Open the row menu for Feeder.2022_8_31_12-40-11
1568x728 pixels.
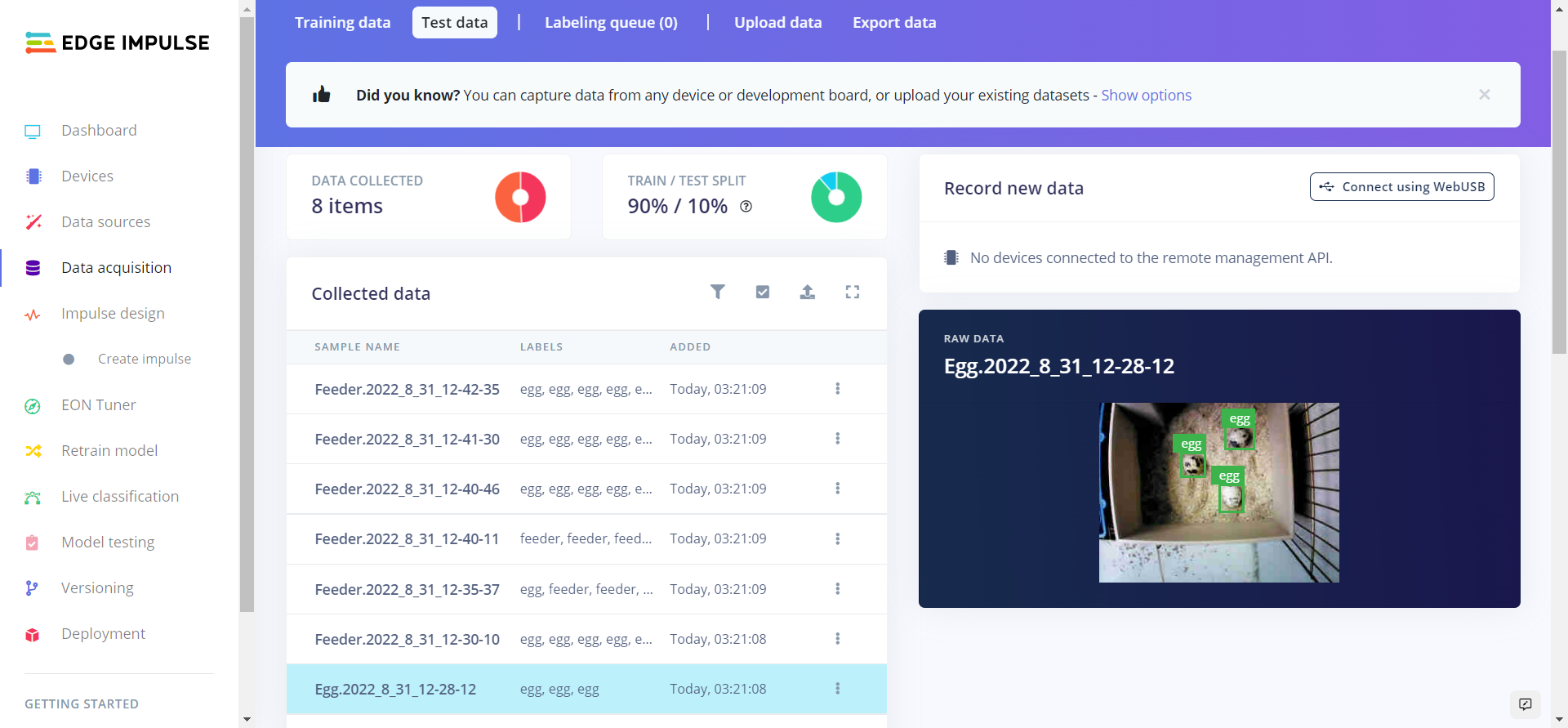837,539
